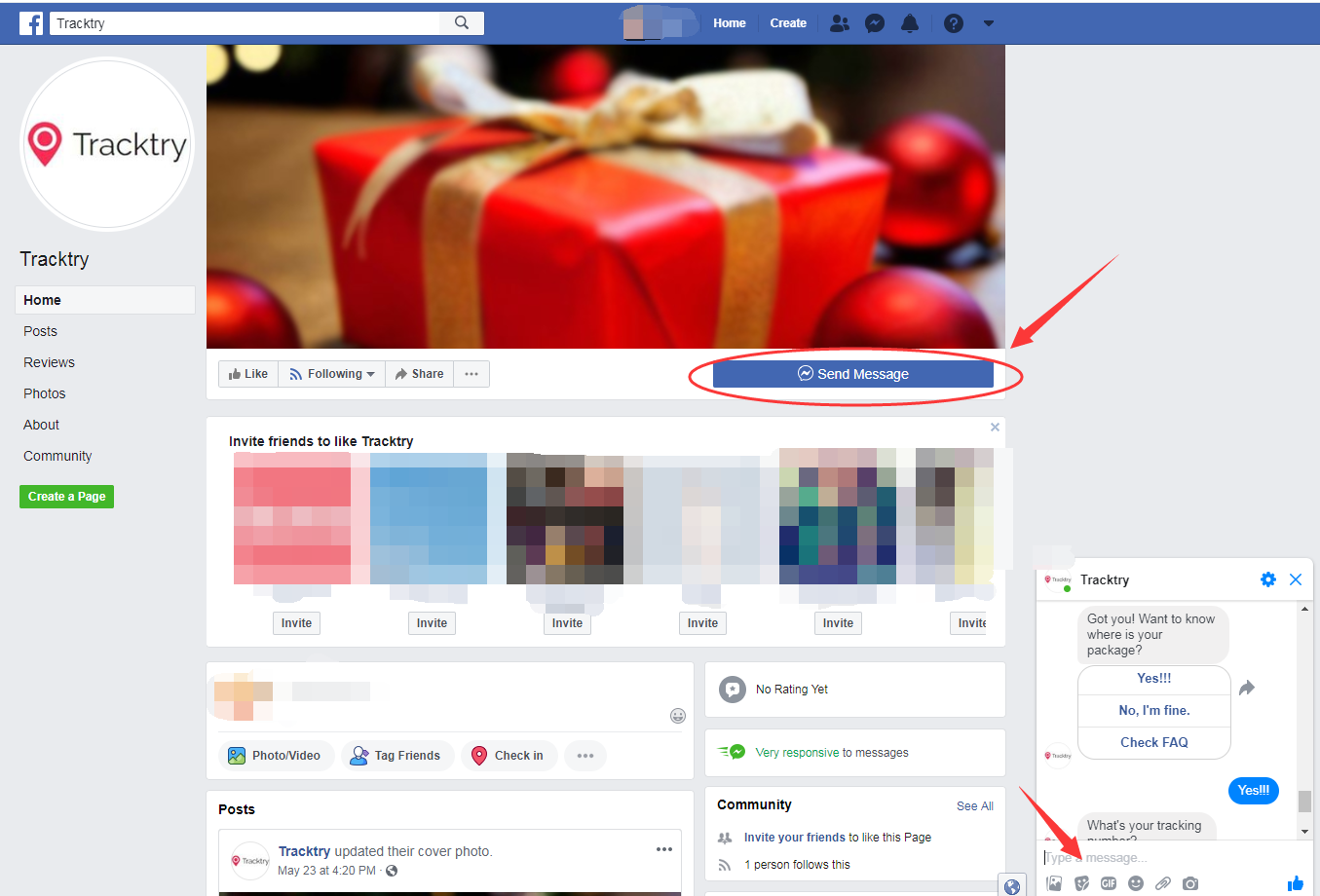Open About in the page sidebar
This screenshot has width=1320, height=896.
[41, 425]
